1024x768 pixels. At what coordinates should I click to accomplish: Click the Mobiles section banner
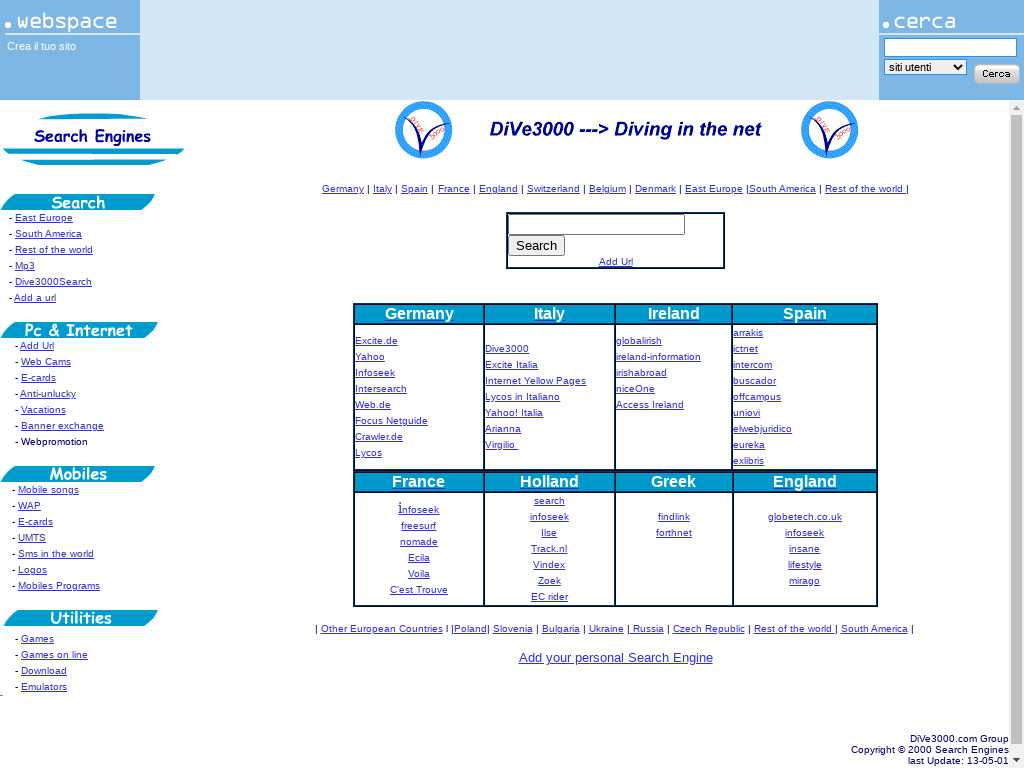tap(78, 474)
